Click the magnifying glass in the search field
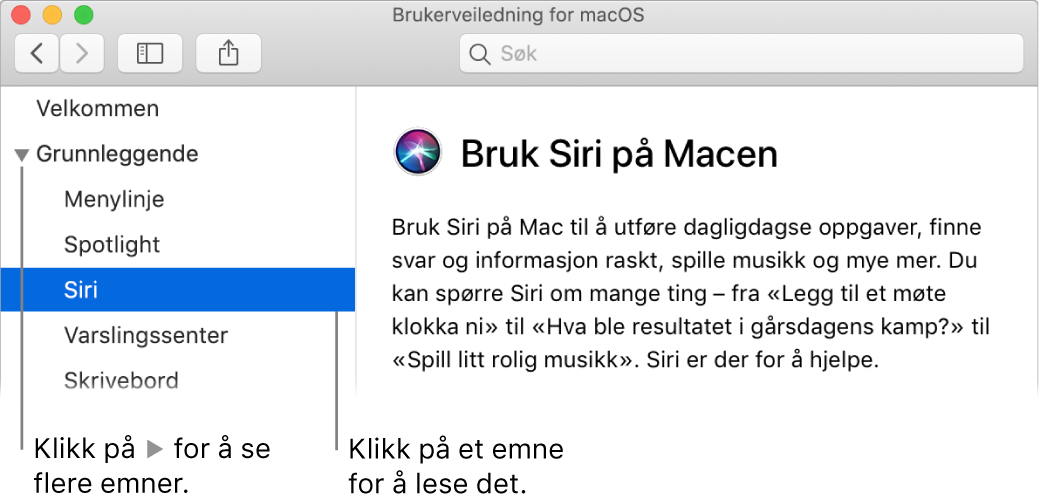The height and width of the screenshot is (503, 1040). pyautogui.click(x=479, y=54)
